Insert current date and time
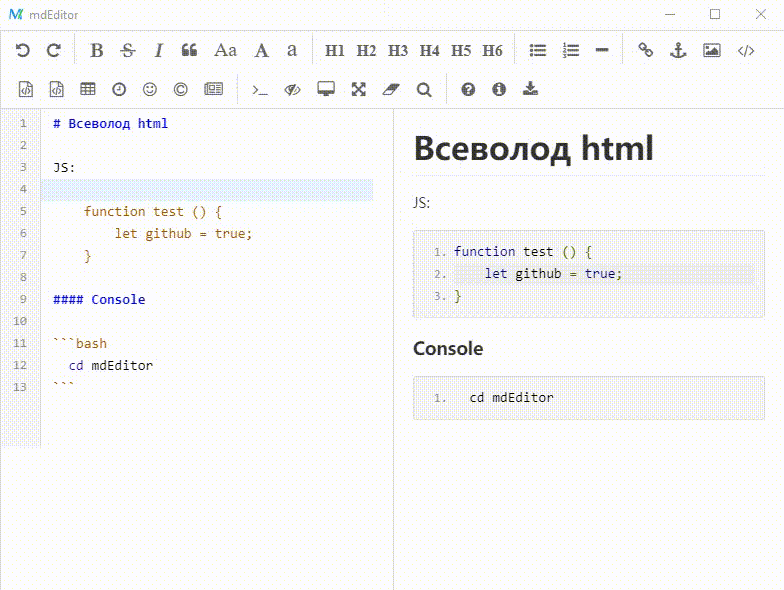Viewport: 784px width, 590px height. (119, 90)
